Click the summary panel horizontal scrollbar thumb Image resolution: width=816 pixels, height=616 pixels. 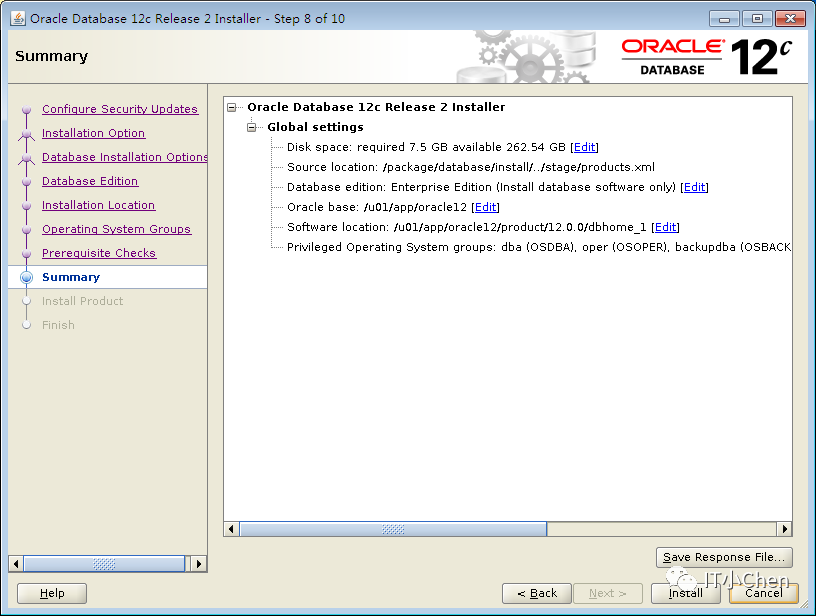393,530
